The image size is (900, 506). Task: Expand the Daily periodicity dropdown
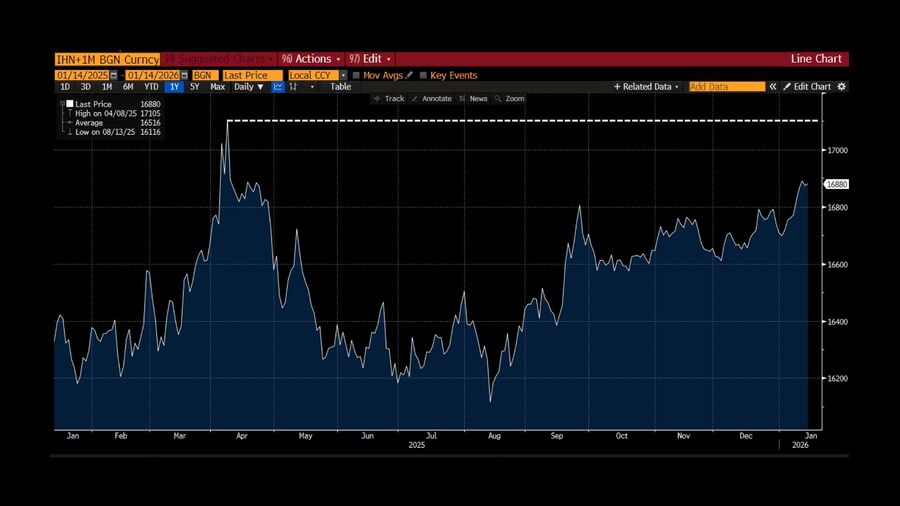(249, 87)
